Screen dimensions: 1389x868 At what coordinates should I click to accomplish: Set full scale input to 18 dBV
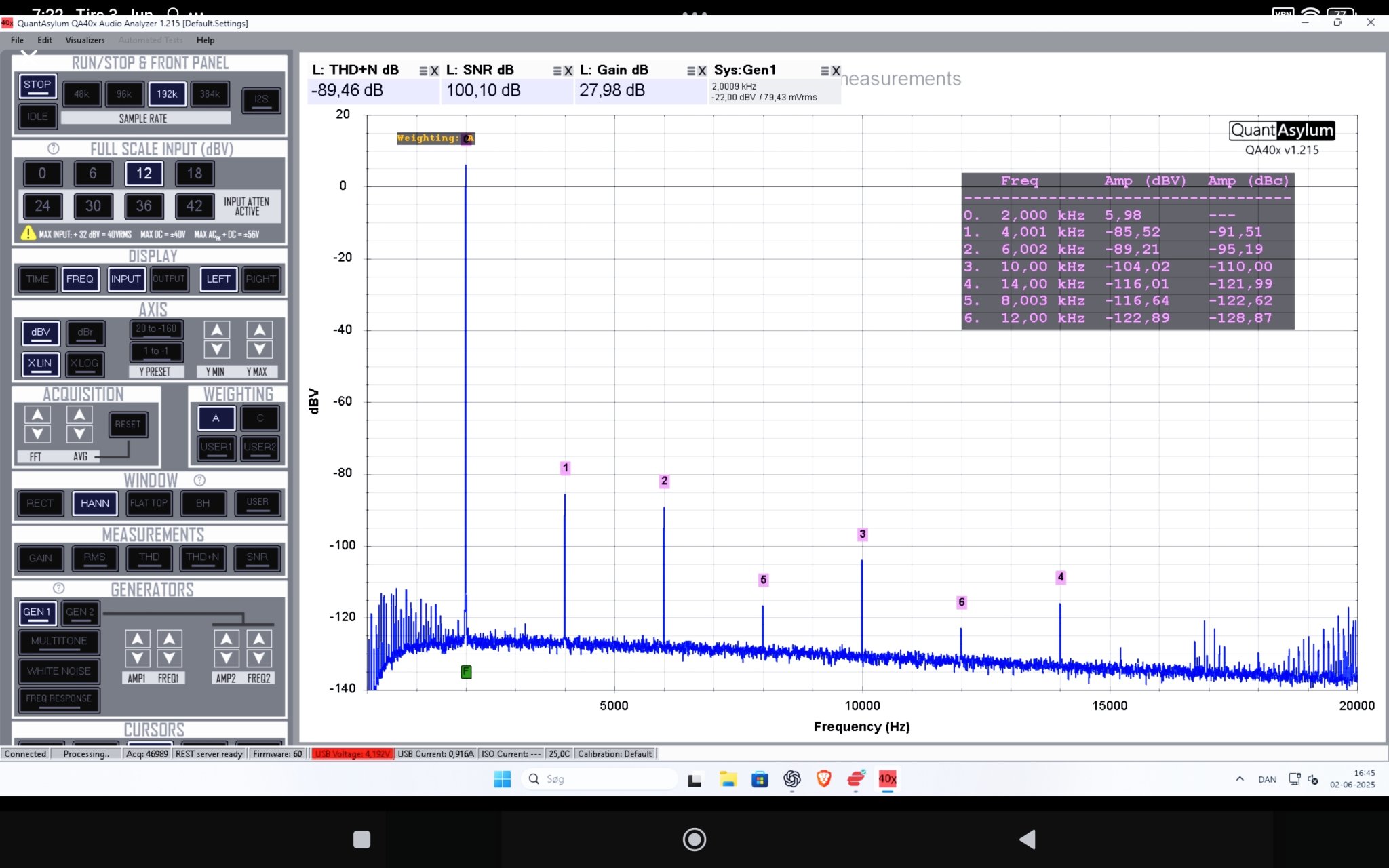[195, 174]
